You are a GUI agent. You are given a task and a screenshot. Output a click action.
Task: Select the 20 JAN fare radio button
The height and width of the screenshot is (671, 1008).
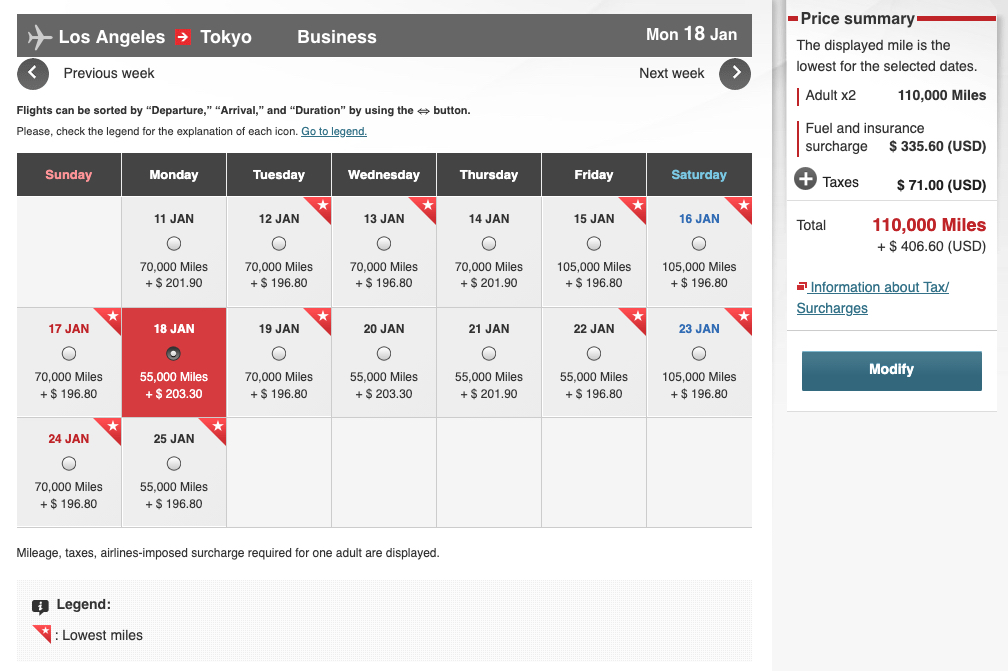pos(384,353)
